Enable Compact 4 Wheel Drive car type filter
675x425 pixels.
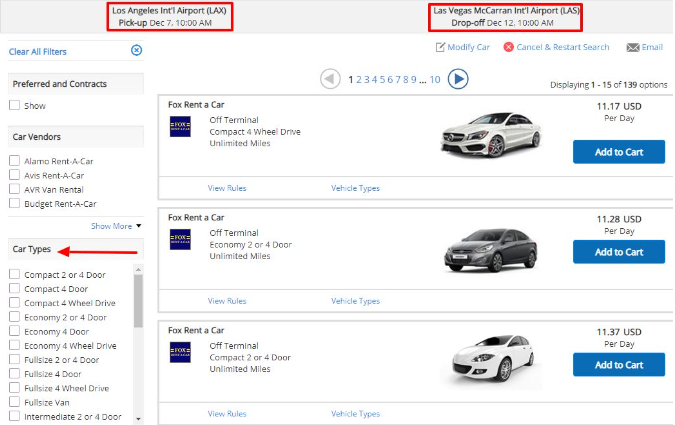14,303
